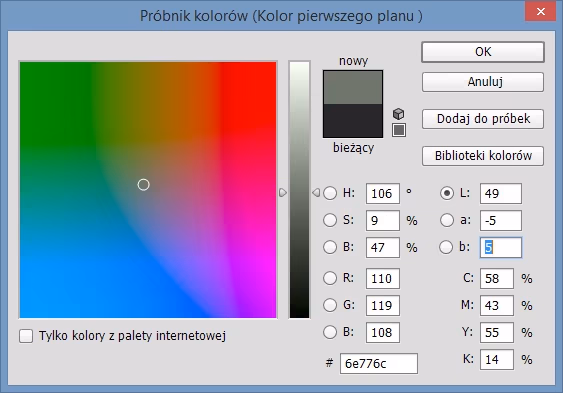This screenshot has height=393, width=563.
Task: Click the L field showing 49
Action: coord(501,194)
